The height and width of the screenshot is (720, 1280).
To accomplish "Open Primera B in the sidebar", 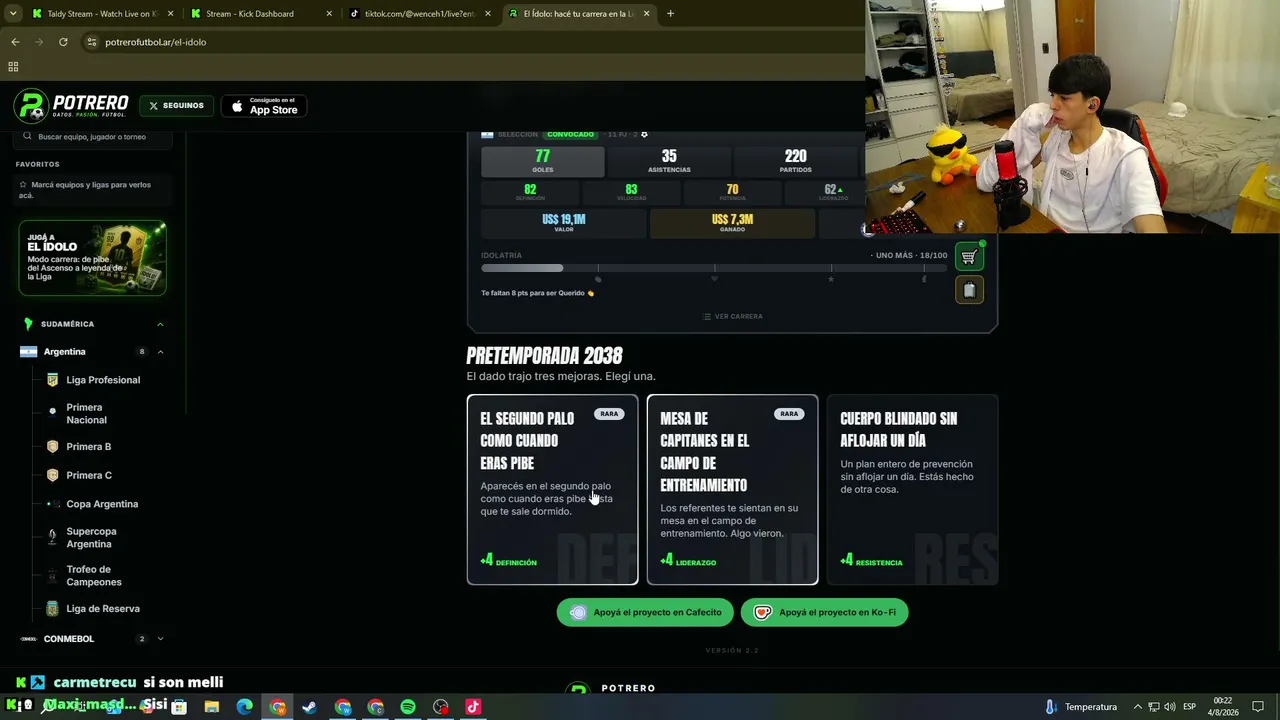I will tap(89, 447).
